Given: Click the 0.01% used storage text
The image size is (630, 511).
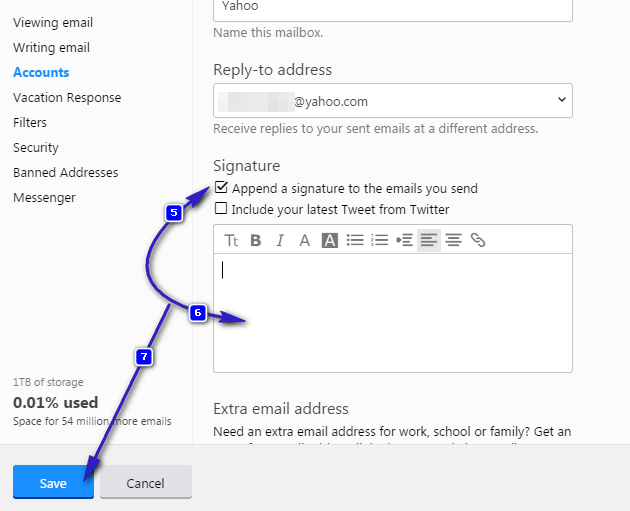Looking at the screenshot, I should 55,403.
